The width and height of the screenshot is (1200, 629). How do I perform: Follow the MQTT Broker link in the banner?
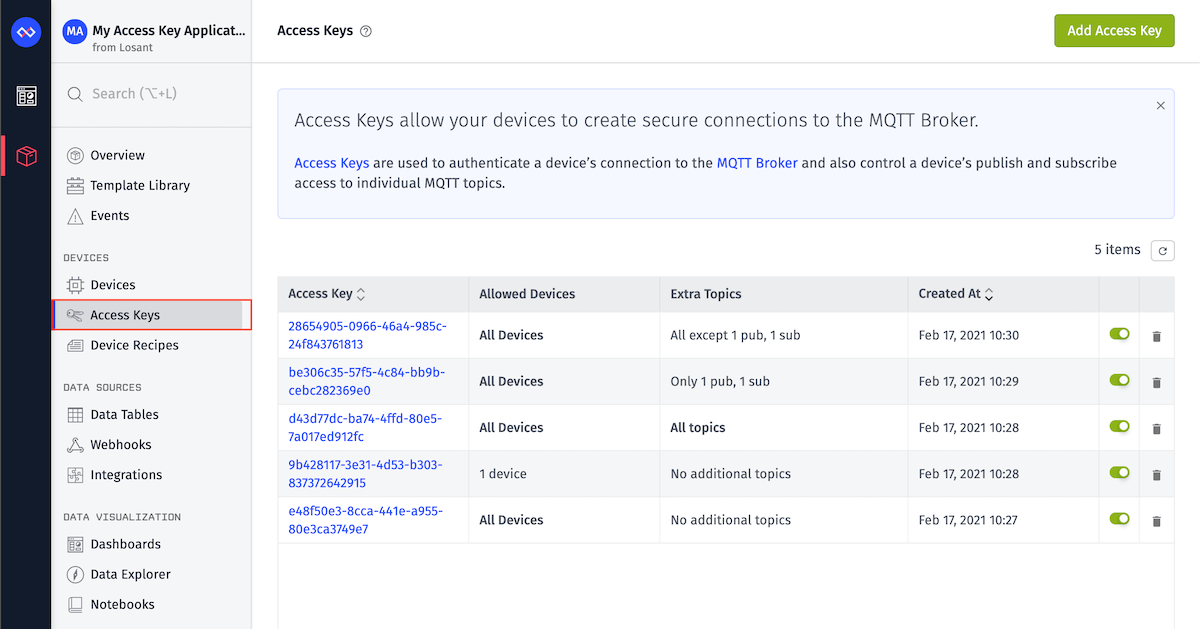pyautogui.click(x=757, y=163)
